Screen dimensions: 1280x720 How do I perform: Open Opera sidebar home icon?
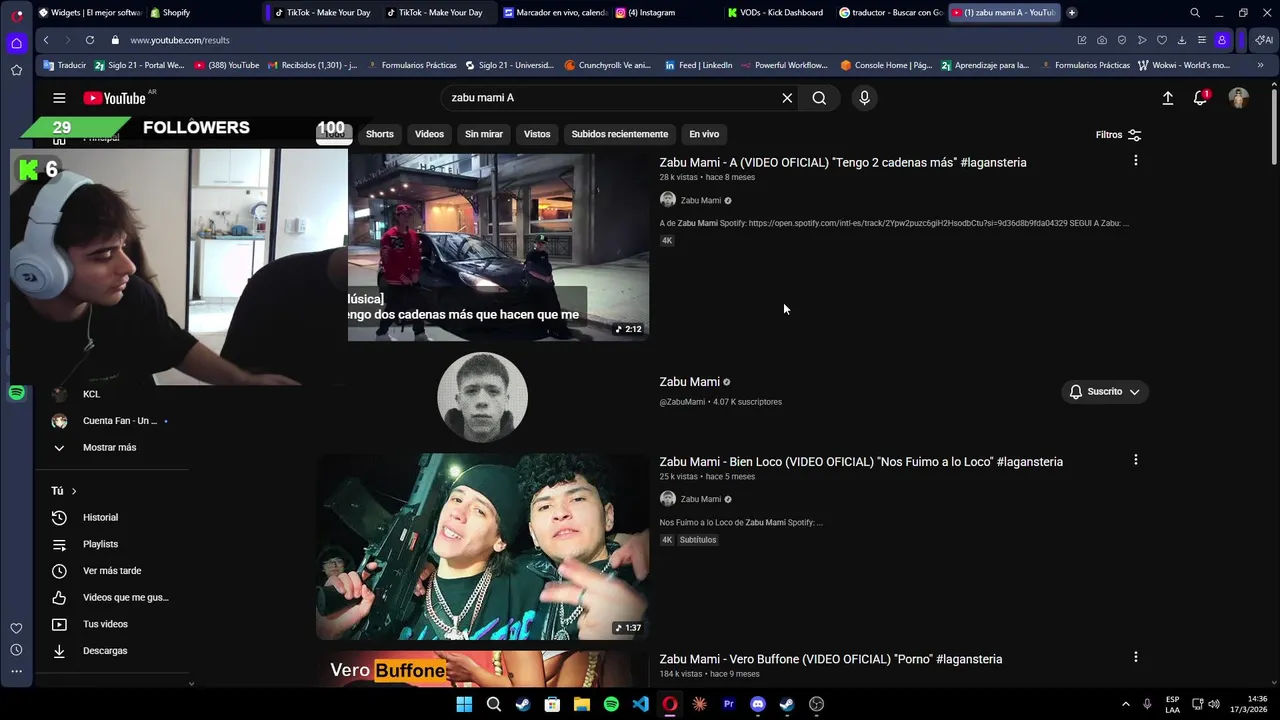16,43
